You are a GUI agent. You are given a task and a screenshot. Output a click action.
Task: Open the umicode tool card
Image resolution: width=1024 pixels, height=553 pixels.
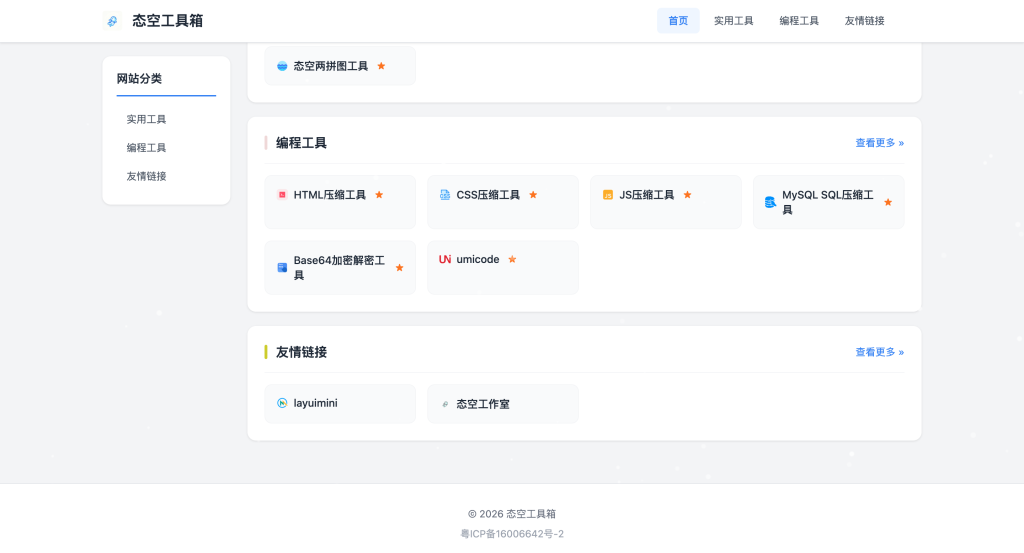coord(503,268)
